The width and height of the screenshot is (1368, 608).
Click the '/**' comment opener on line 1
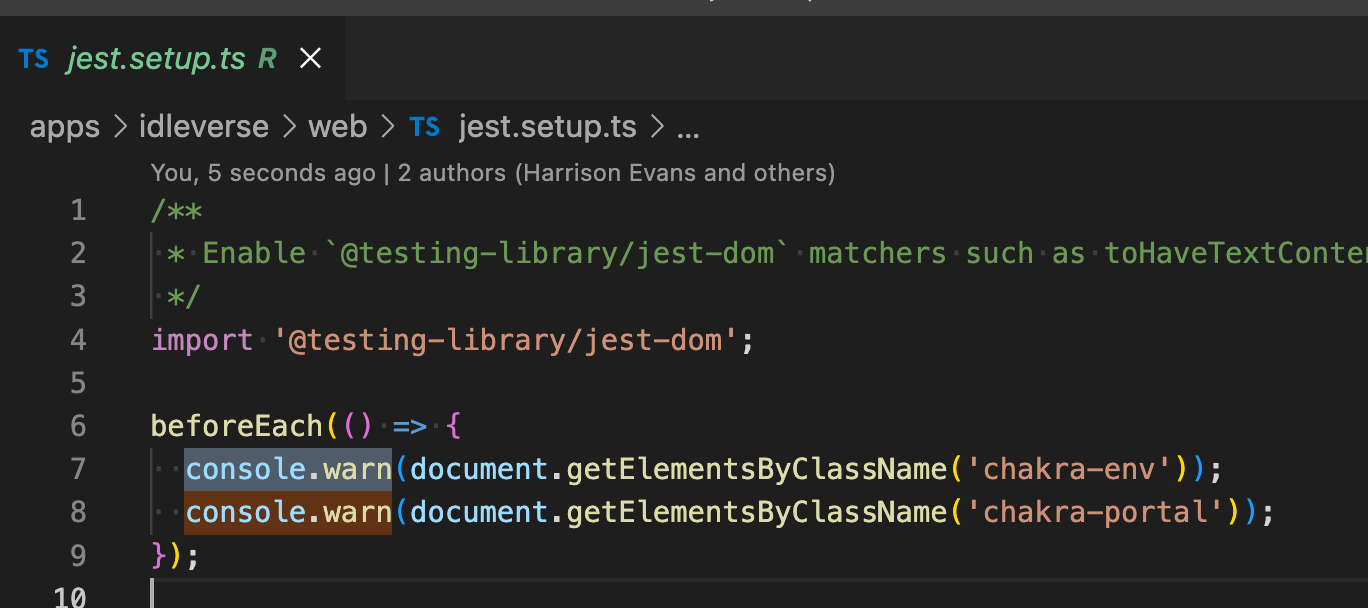coord(177,211)
